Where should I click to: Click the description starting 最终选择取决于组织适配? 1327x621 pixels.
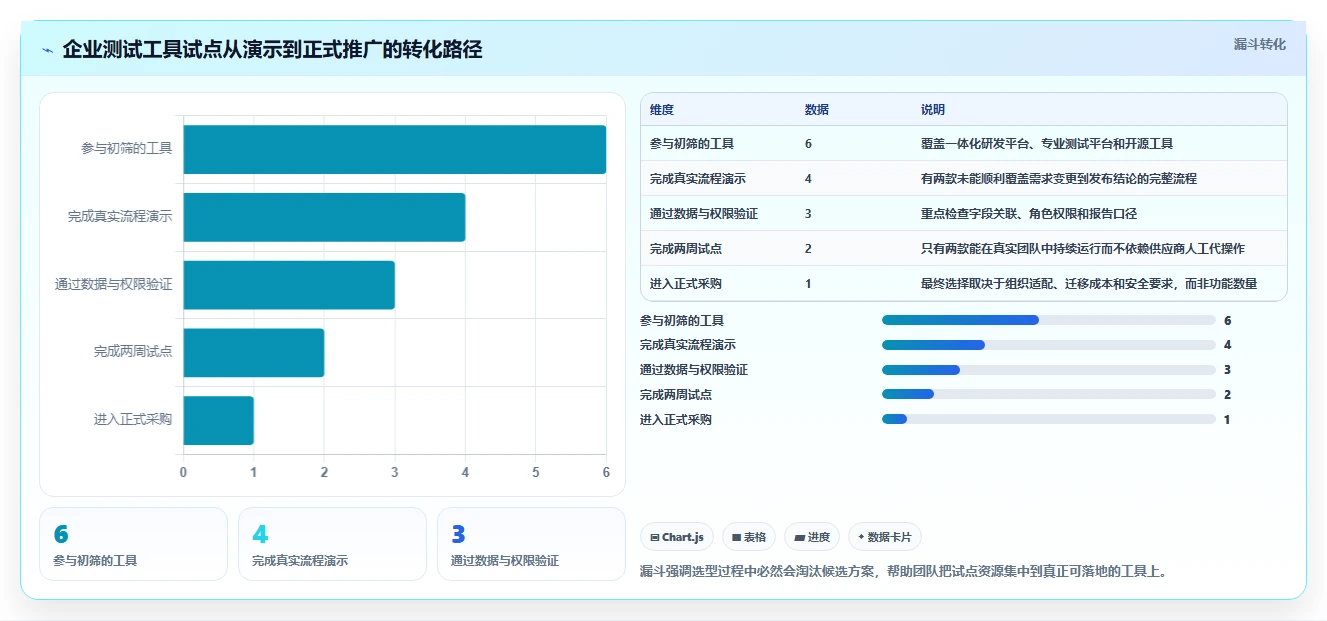[x=1089, y=284]
